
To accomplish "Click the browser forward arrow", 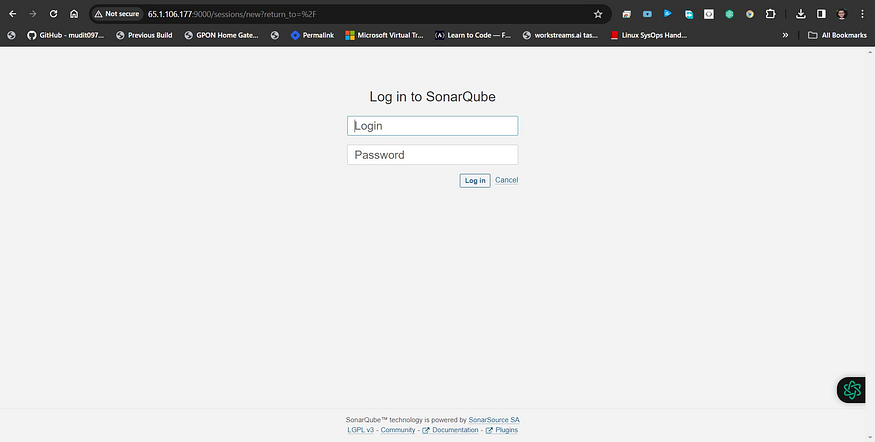I will 33,14.
